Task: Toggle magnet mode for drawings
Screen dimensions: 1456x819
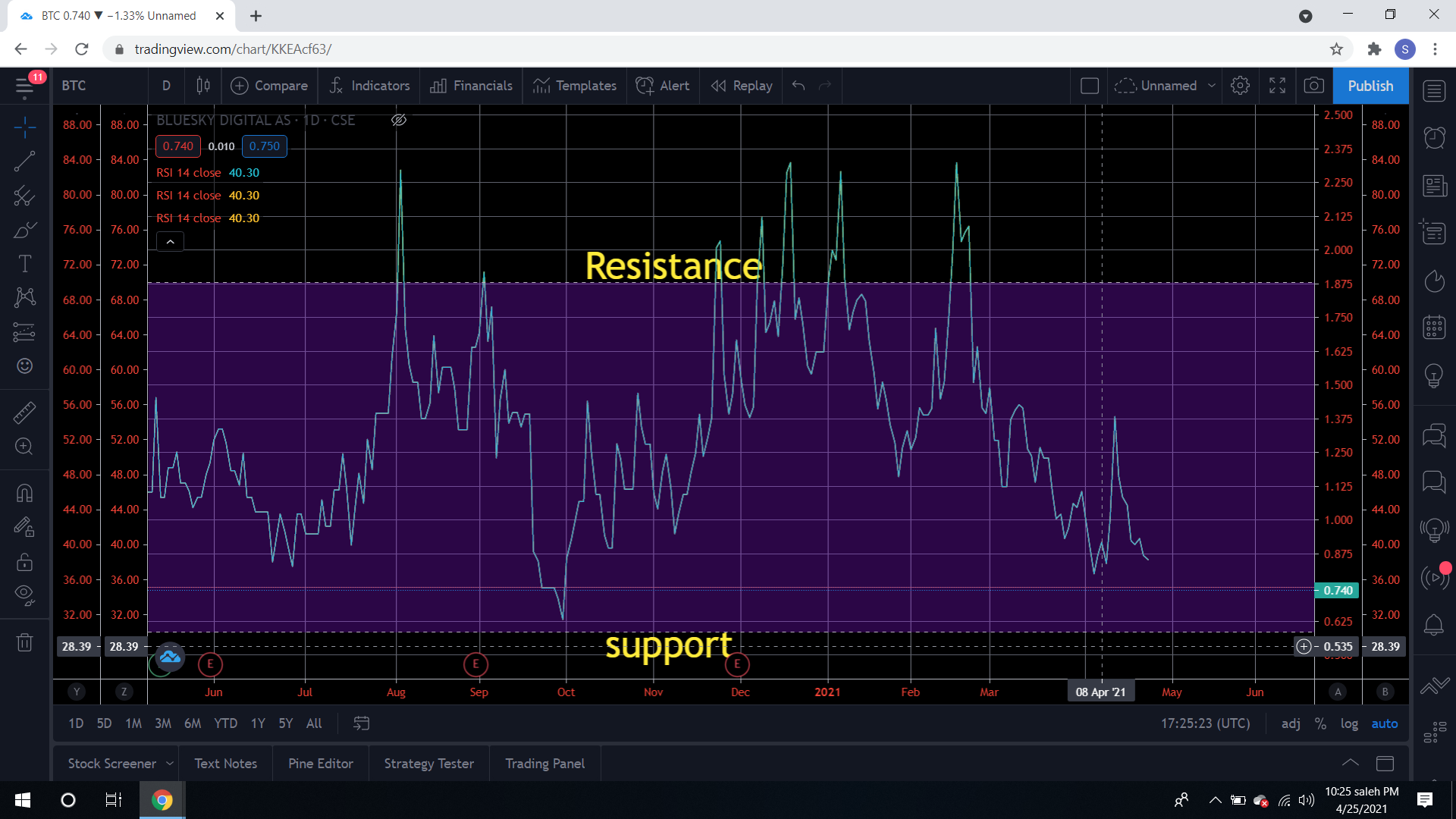Action: pos(24,493)
